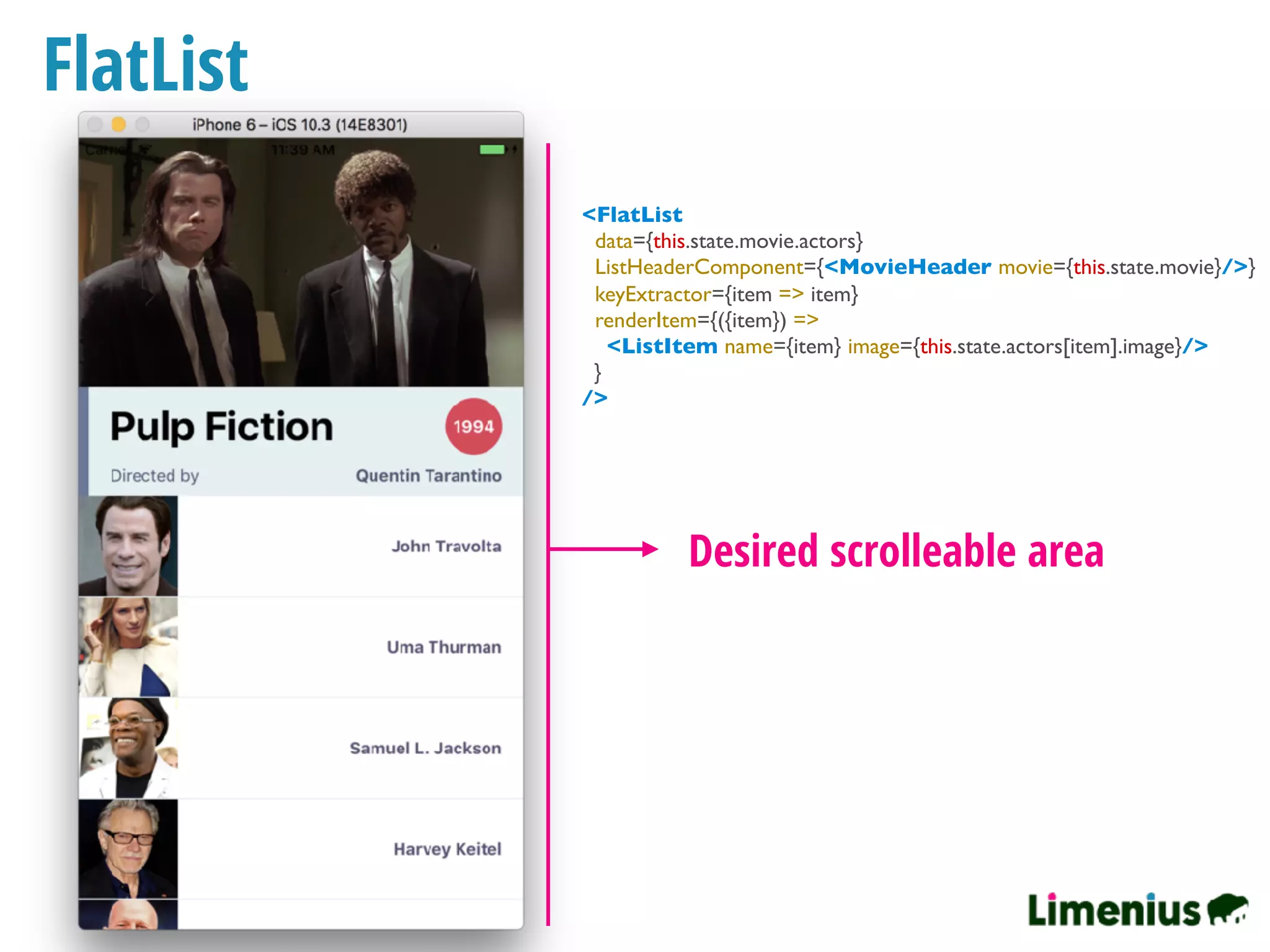Viewport: 1270px width, 952px height.
Task: Tap the Samuel L. Jackson name
Action: pyautogui.click(x=425, y=748)
